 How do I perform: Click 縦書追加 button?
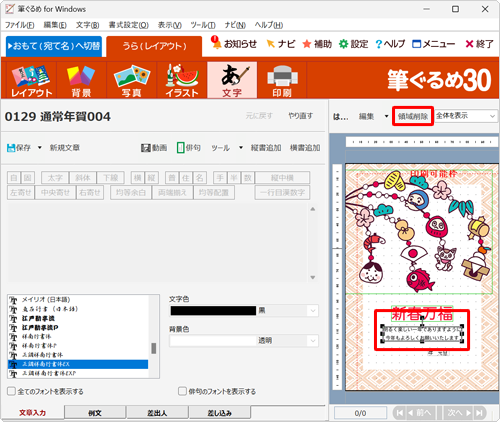coord(266,148)
